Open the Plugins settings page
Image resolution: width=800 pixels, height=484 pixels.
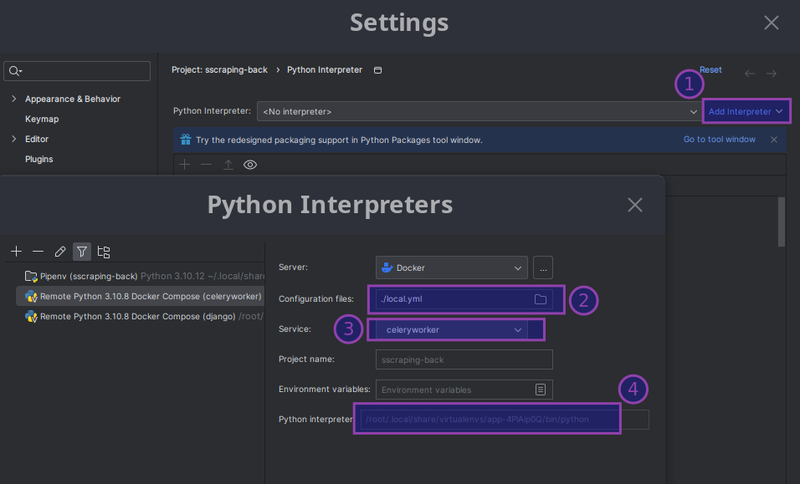point(39,159)
